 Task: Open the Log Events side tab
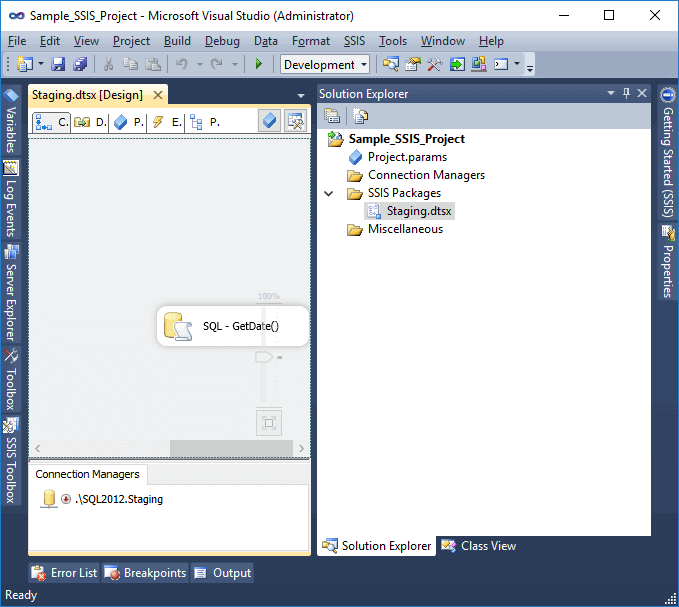coord(11,199)
